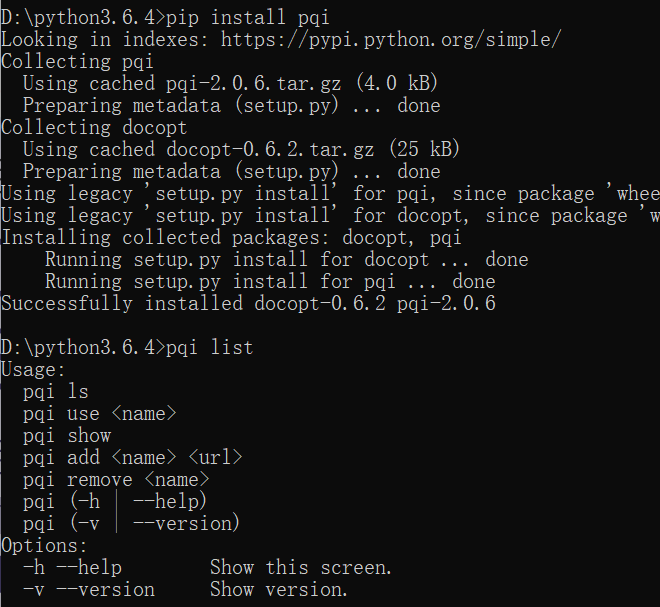The image size is (660, 607).
Task: Click the 'pqi show' usage entry
Action: [x=67, y=436]
